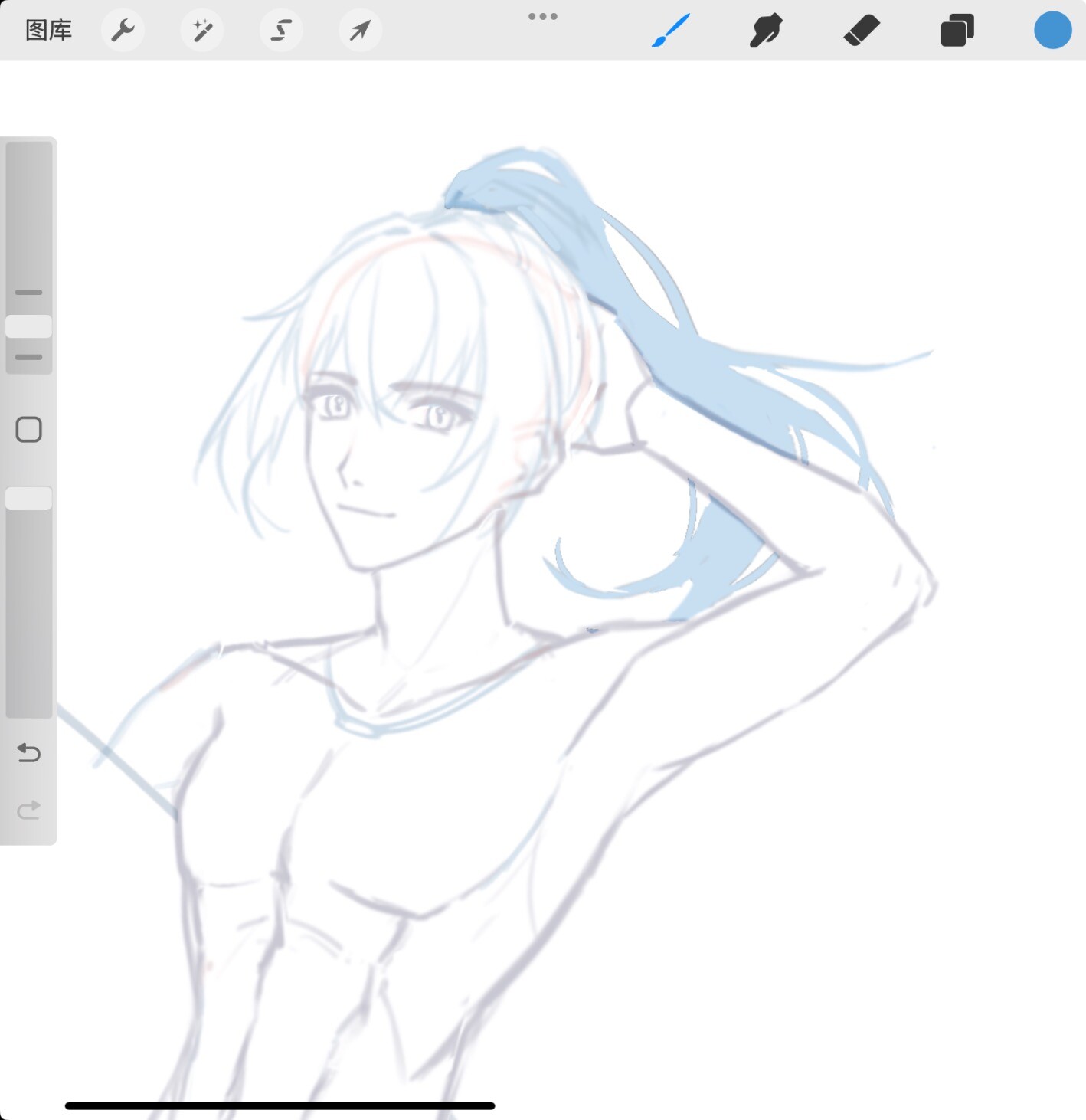Click the brush opacity slider handle
This screenshot has height=1120, width=1086.
(x=29, y=499)
